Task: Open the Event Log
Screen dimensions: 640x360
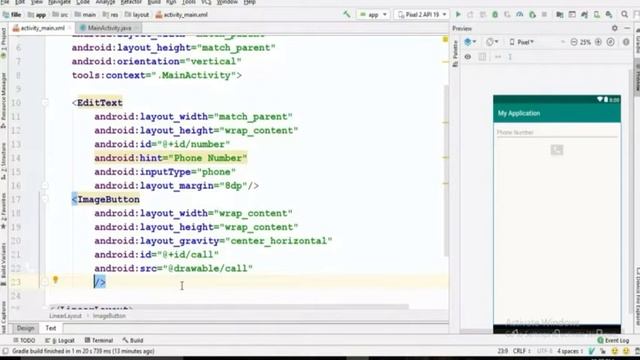Action: click(613, 340)
